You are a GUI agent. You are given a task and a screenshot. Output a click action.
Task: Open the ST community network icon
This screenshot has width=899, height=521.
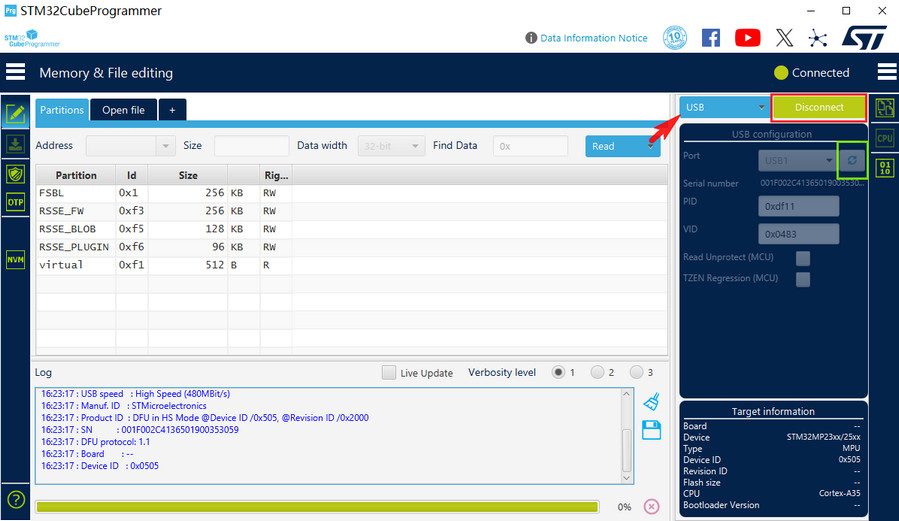coord(818,38)
